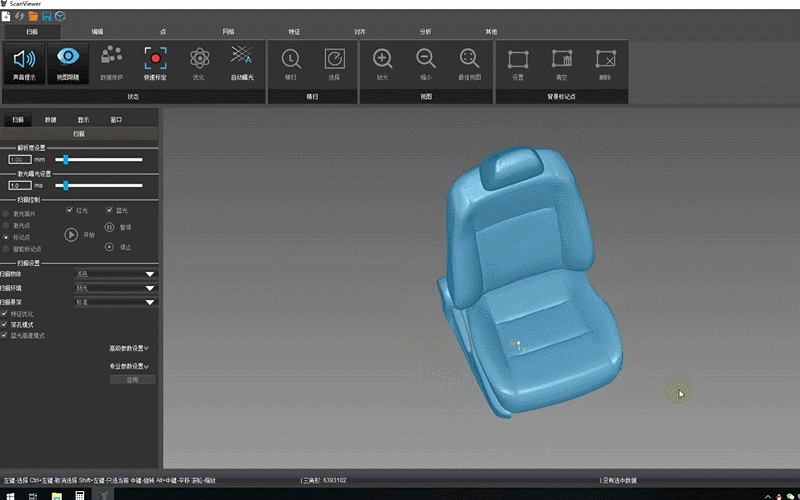Click the 优化 atom-shaped optimize icon
The height and width of the screenshot is (500, 800).
click(x=198, y=63)
